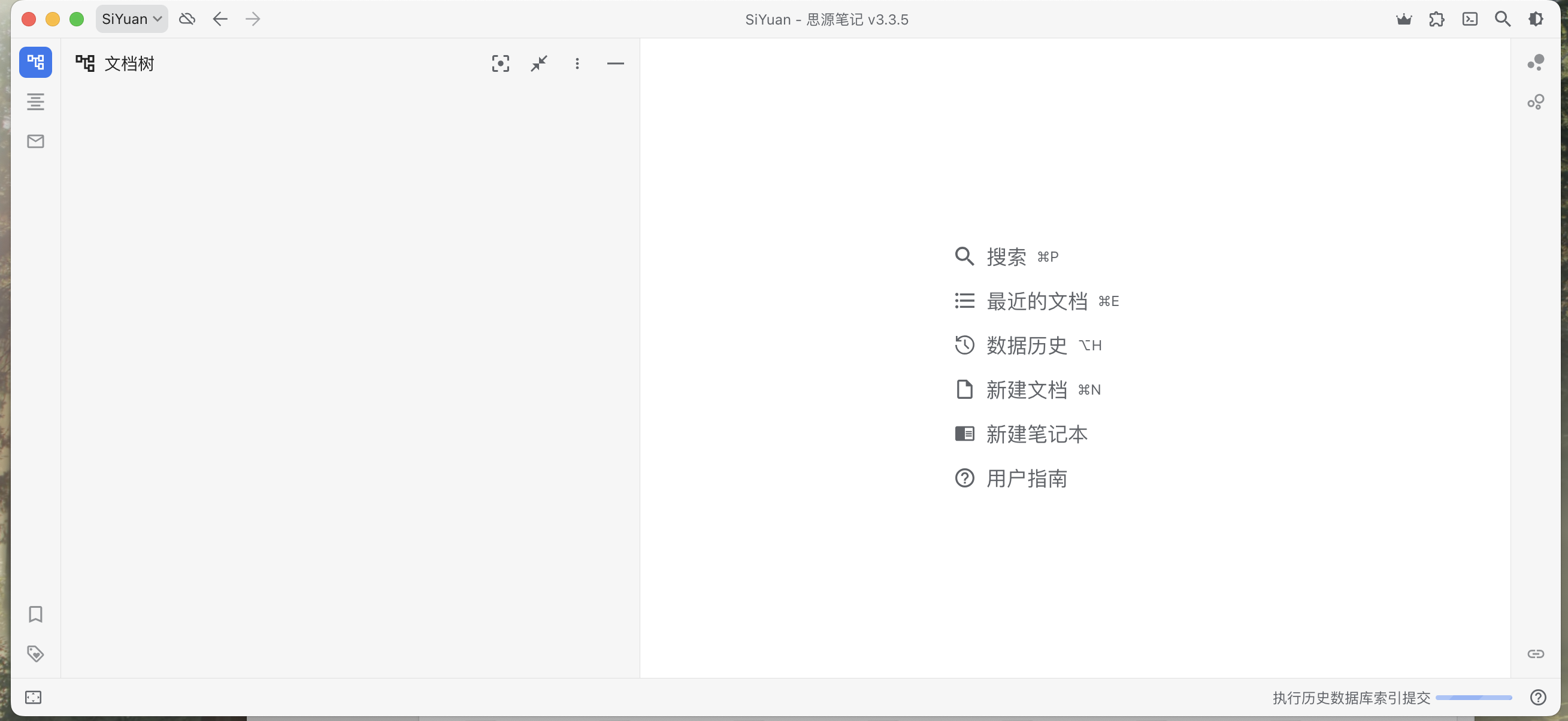The height and width of the screenshot is (721, 1568).
Task: Click the 执行历史数据库索引提交 progress bar
Action: (x=1473, y=698)
